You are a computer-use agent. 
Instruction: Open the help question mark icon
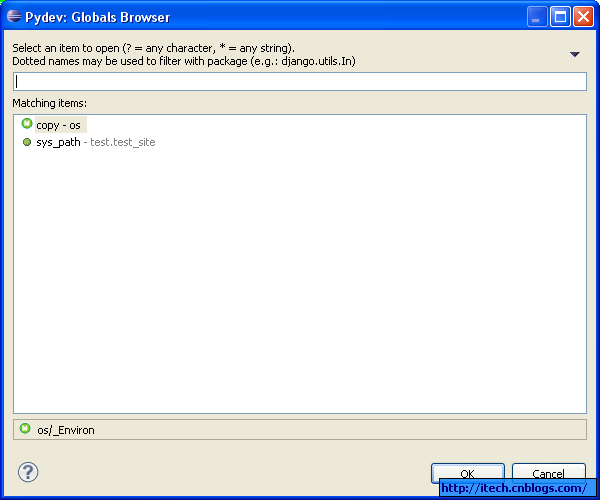coord(28,472)
